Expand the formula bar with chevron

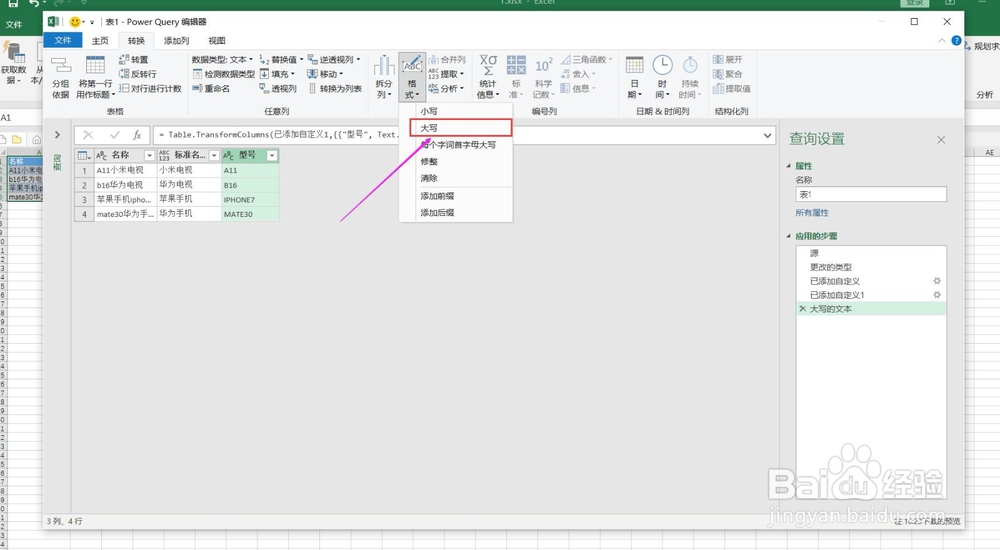pyautogui.click(x=767, y=135)
